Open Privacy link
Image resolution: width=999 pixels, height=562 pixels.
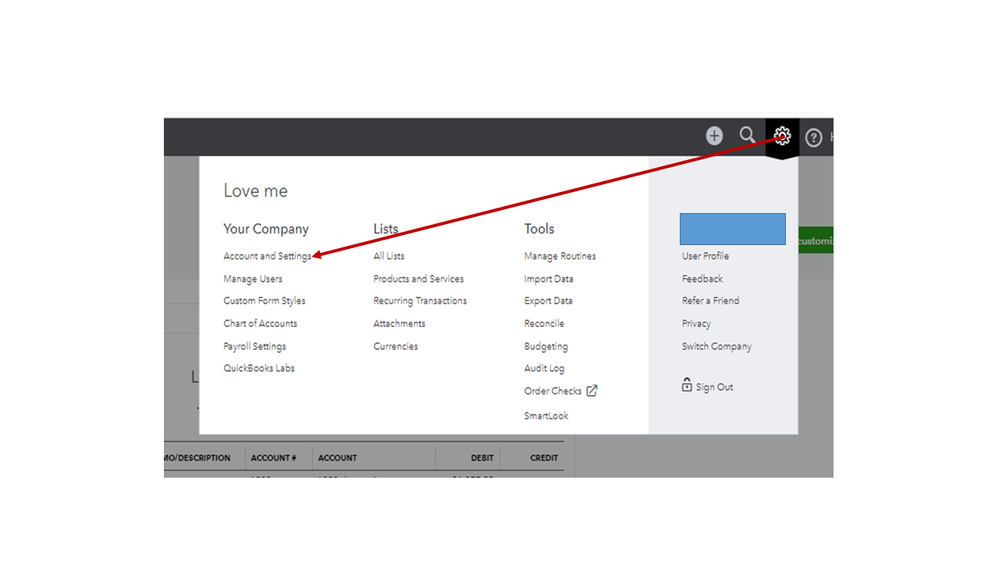(696, 324)
